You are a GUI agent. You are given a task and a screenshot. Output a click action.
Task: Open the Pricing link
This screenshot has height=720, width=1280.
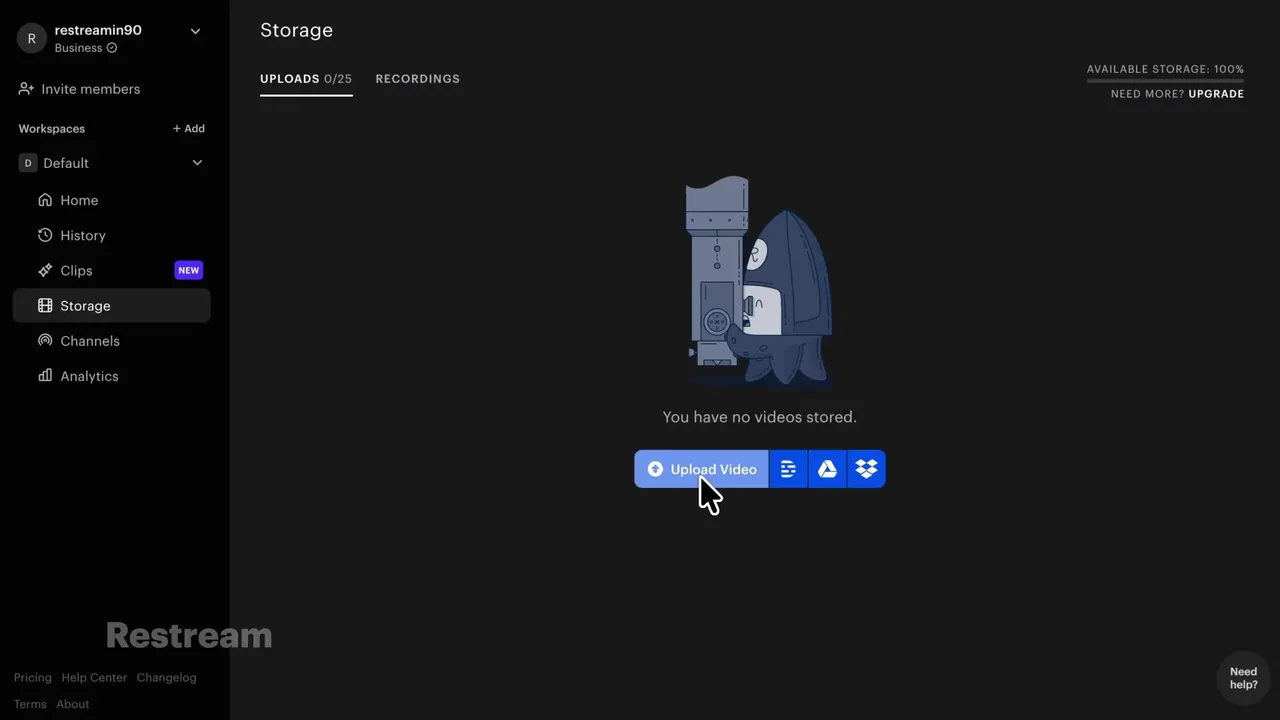pos(33,677)
